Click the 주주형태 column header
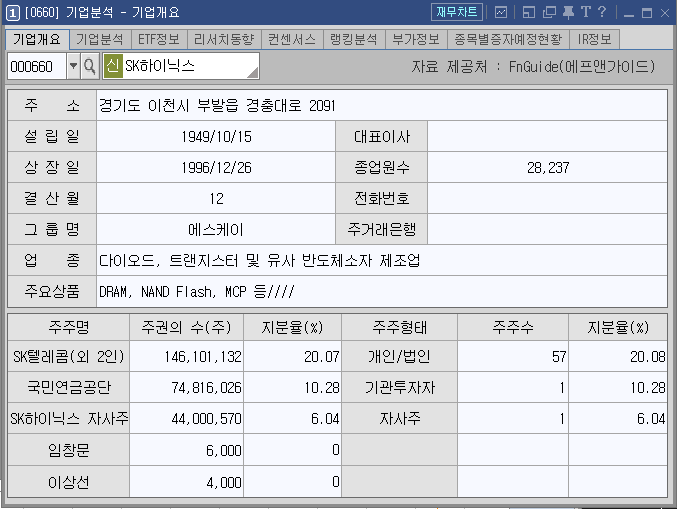Image resolution: width=677 pixels, height=509 pixels. tap(399, 327)
